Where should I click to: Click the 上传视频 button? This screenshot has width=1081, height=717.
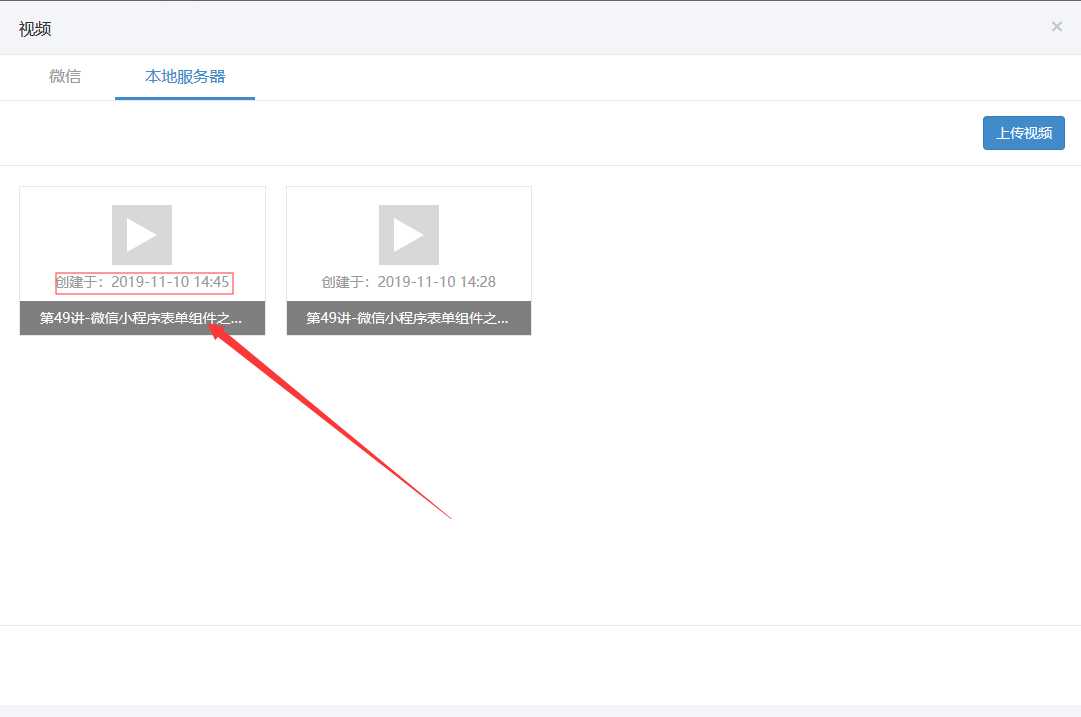click(x=1024, y=133)
